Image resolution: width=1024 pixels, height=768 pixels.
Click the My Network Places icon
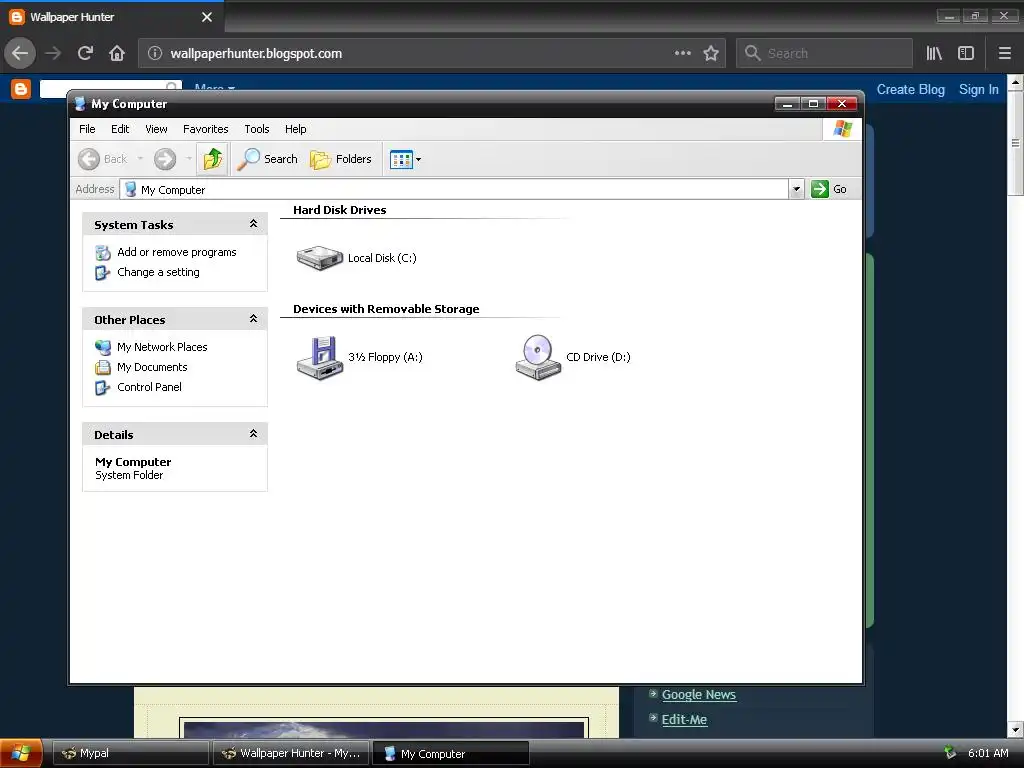point(103,347)
